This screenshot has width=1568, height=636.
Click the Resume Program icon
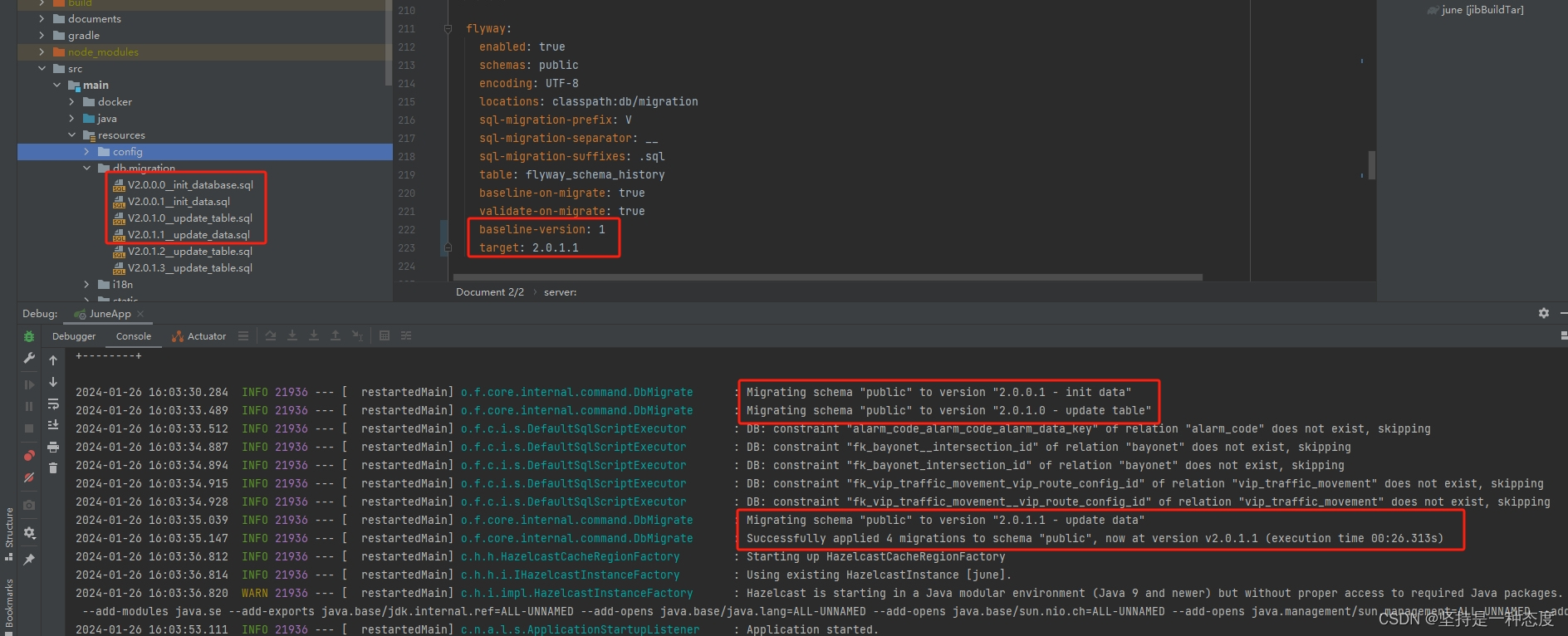[x=29, y=384]
